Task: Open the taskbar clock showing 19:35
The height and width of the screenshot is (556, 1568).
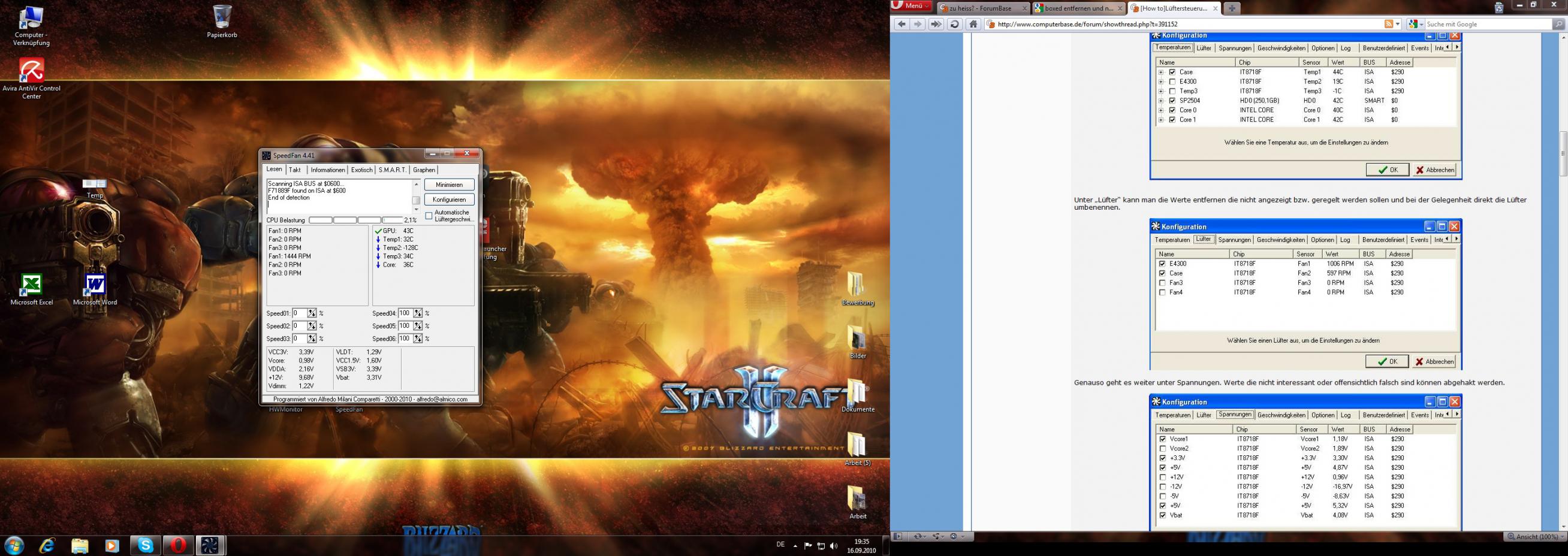Action: point(861,546)
